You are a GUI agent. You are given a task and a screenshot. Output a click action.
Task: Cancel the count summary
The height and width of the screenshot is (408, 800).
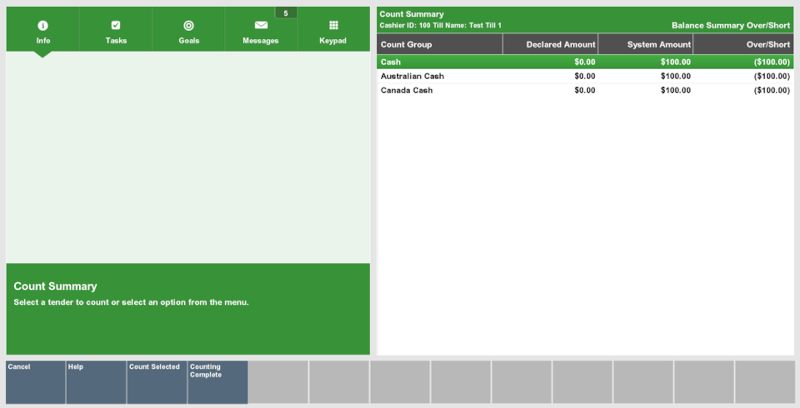click(x=36, y=382)
